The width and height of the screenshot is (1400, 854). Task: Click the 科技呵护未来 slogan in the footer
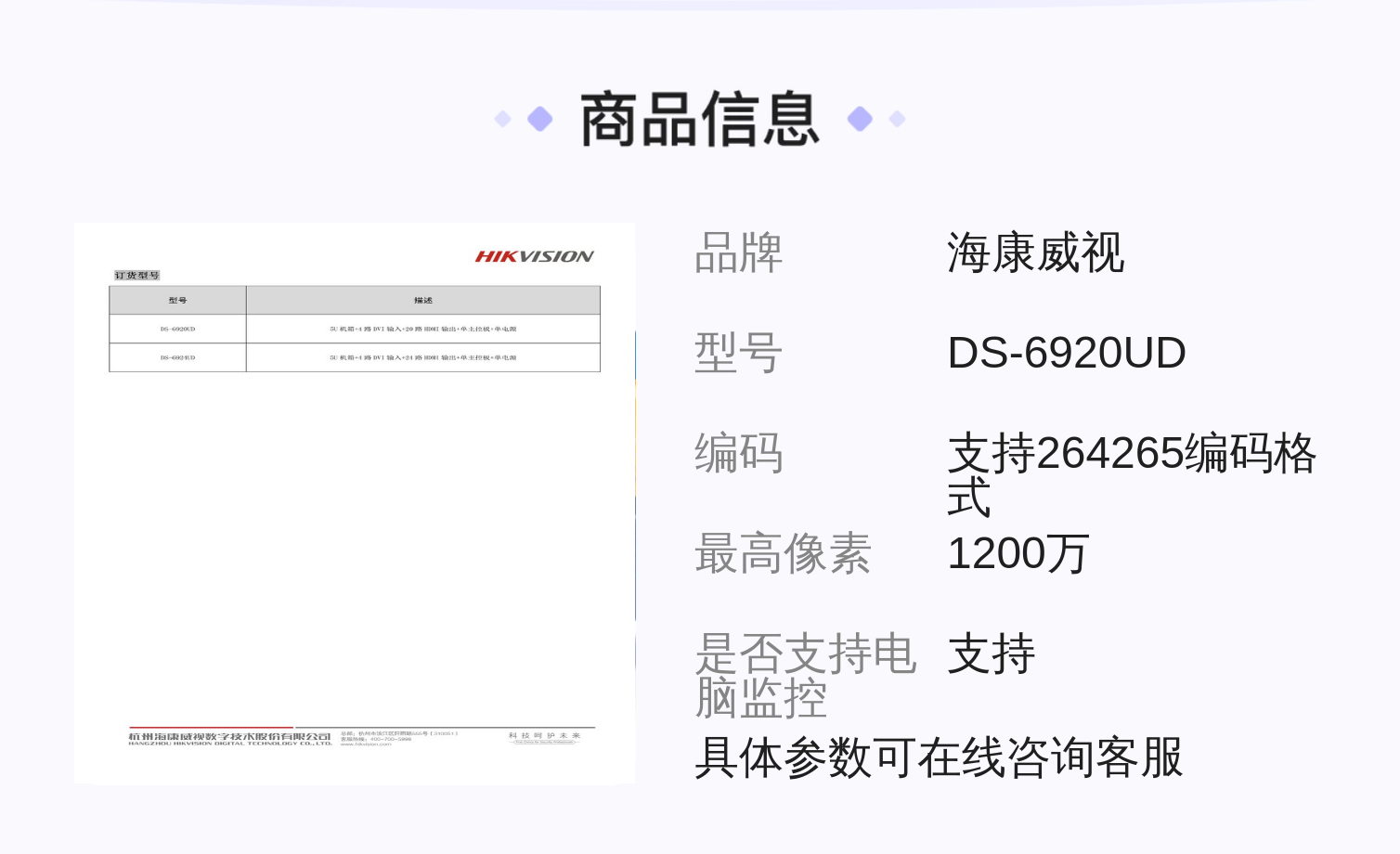(x=545, y=736)
